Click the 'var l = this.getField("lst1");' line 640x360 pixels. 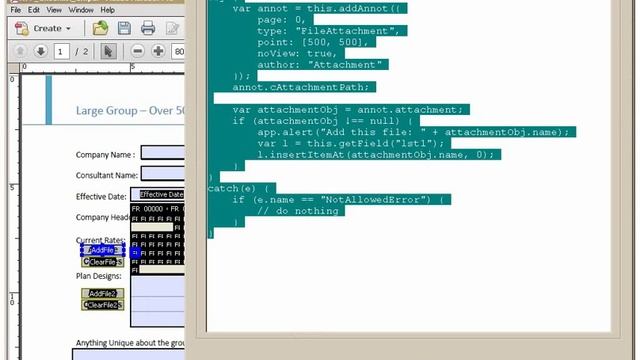(351, 143)
